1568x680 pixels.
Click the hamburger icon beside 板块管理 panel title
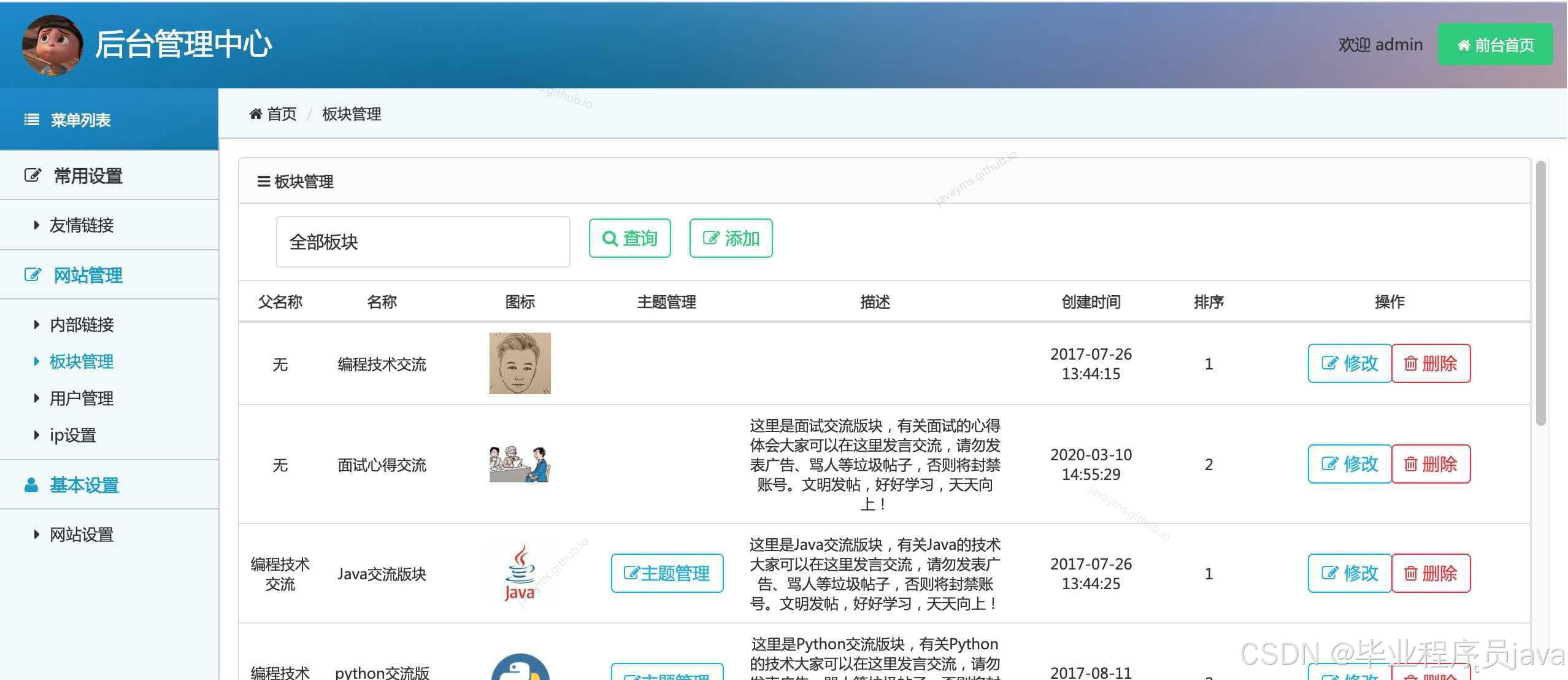[x=263, y=181]
